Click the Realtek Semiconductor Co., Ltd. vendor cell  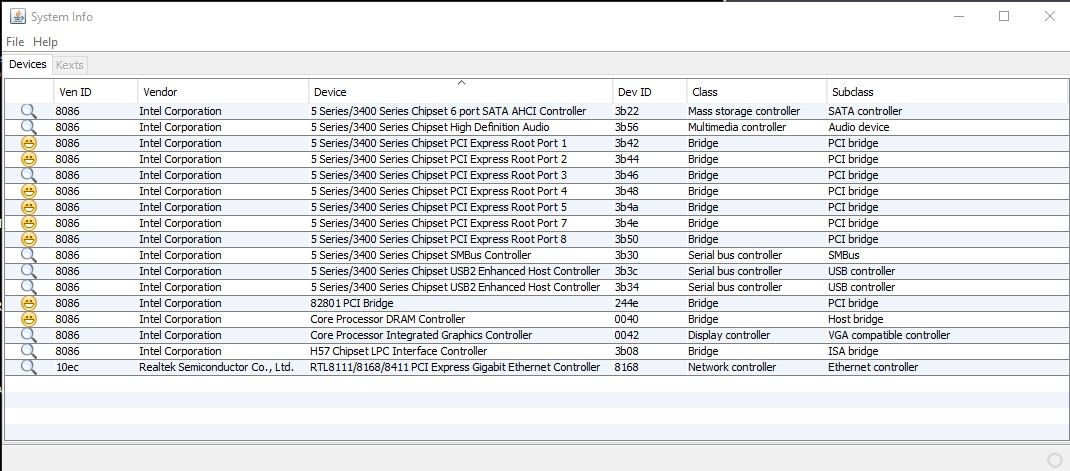[x=216, y=367]
